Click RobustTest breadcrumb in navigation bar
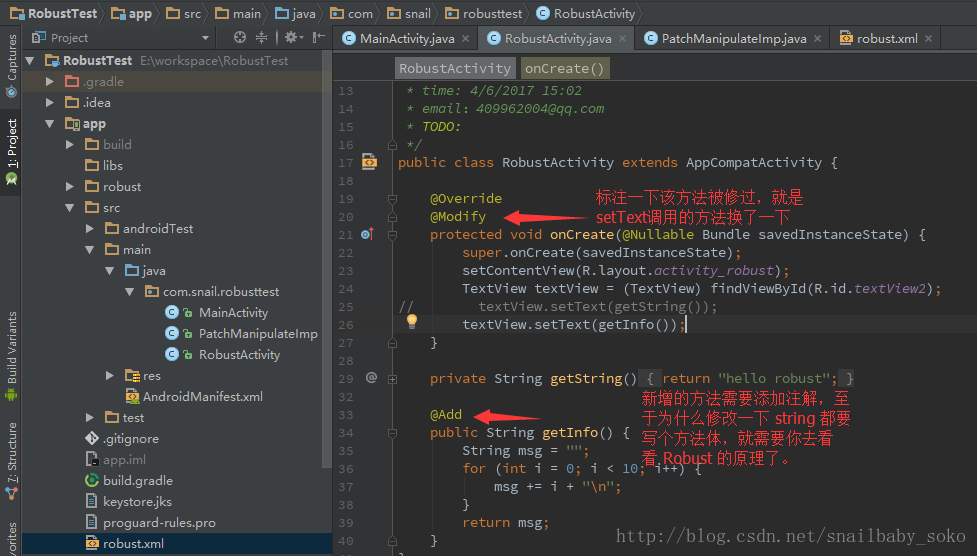Image resolution: width=977 pixels, height=556 pixels. (54, 13)
